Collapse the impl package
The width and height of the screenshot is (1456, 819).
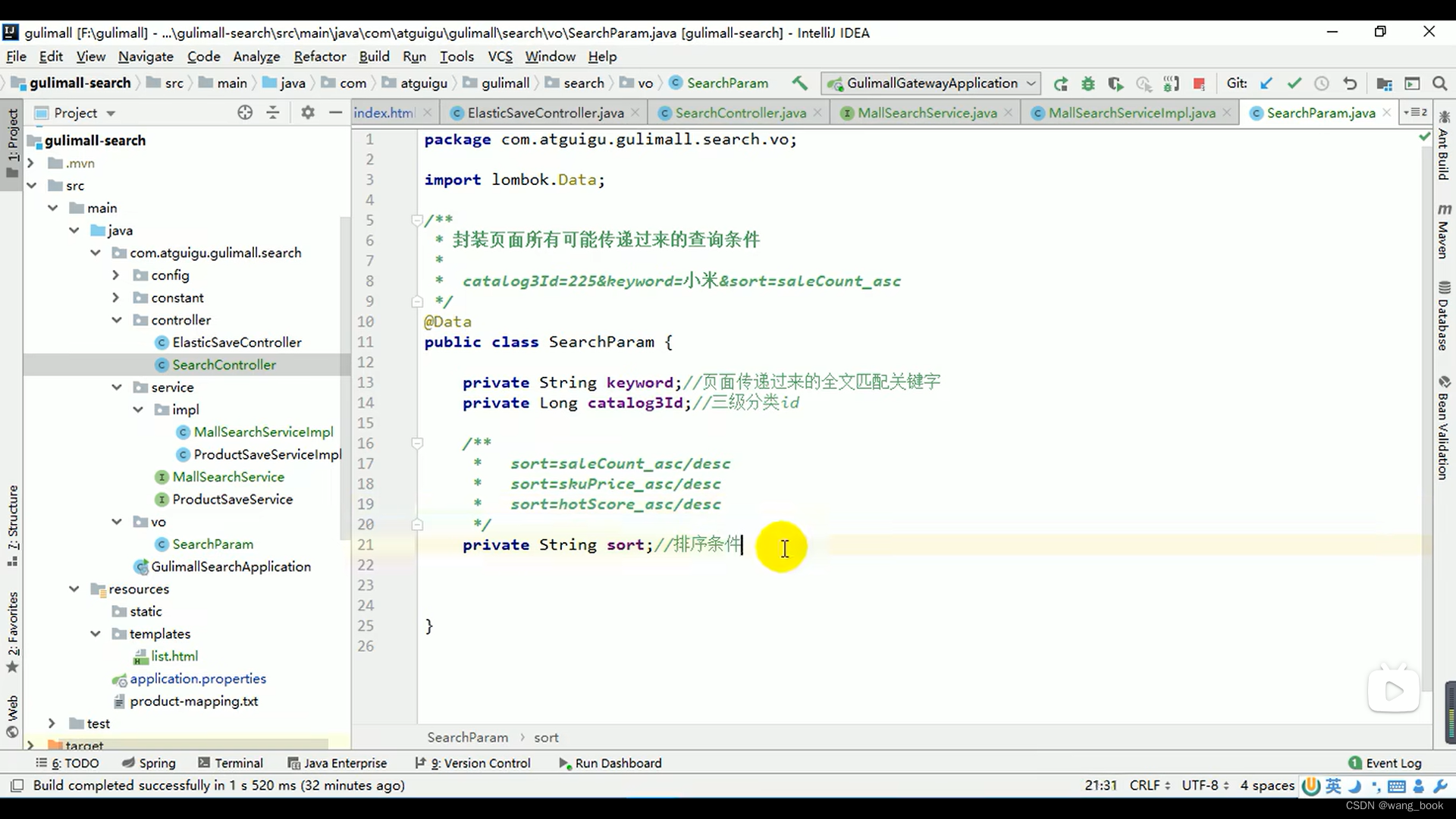[138, 409]
